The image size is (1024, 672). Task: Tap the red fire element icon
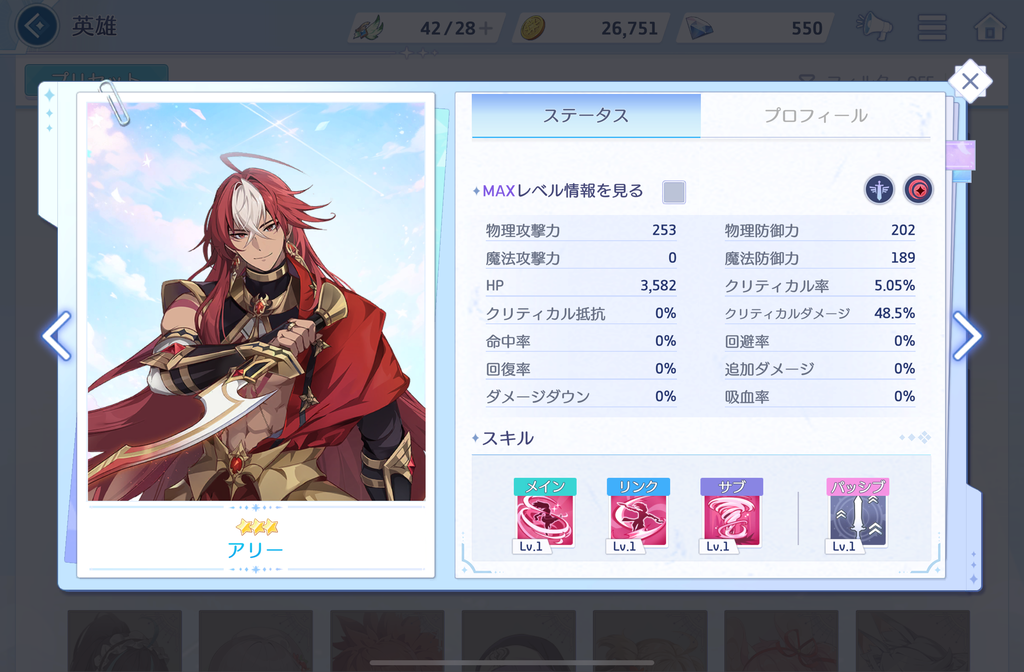click(x=918, y=190)
